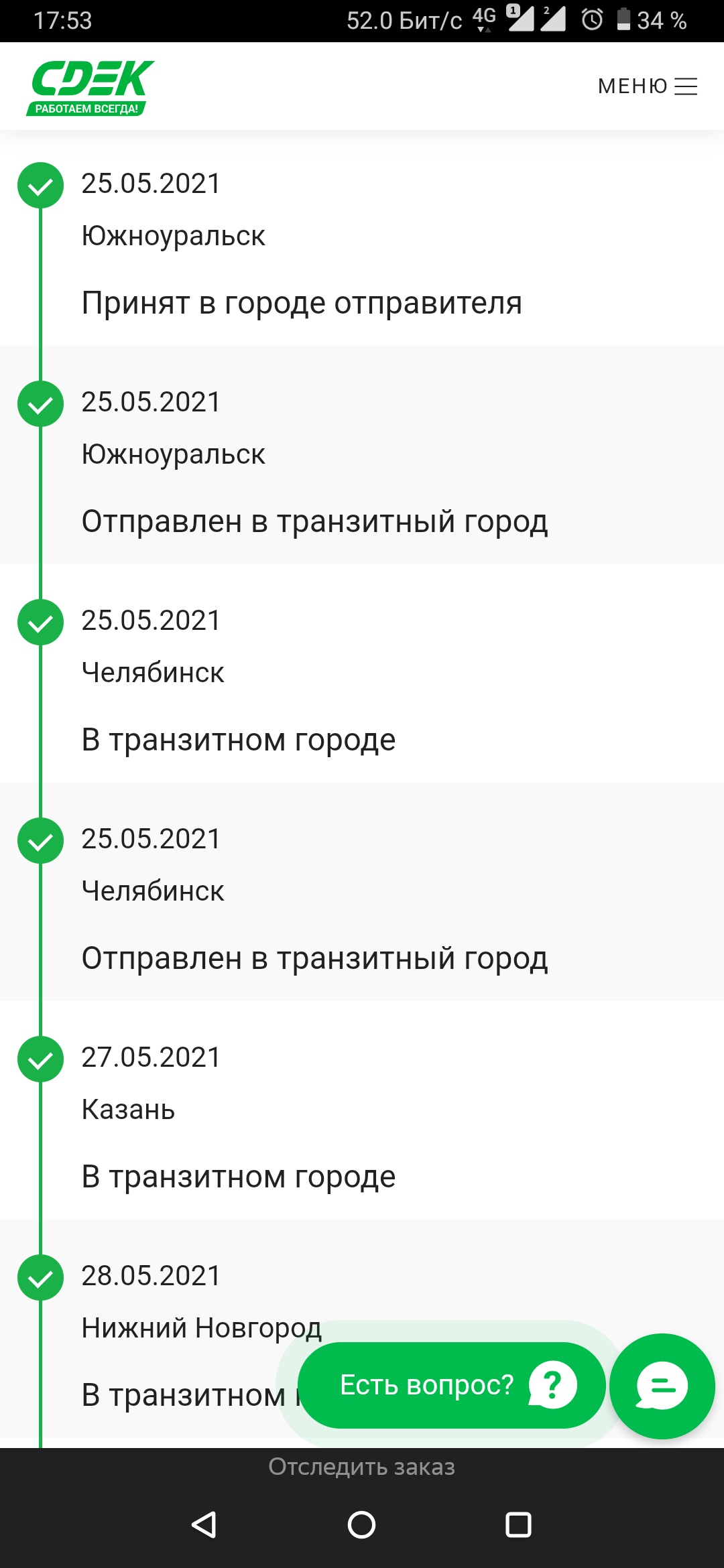Tap the Android recent apps square

(x=518, y=1525)
